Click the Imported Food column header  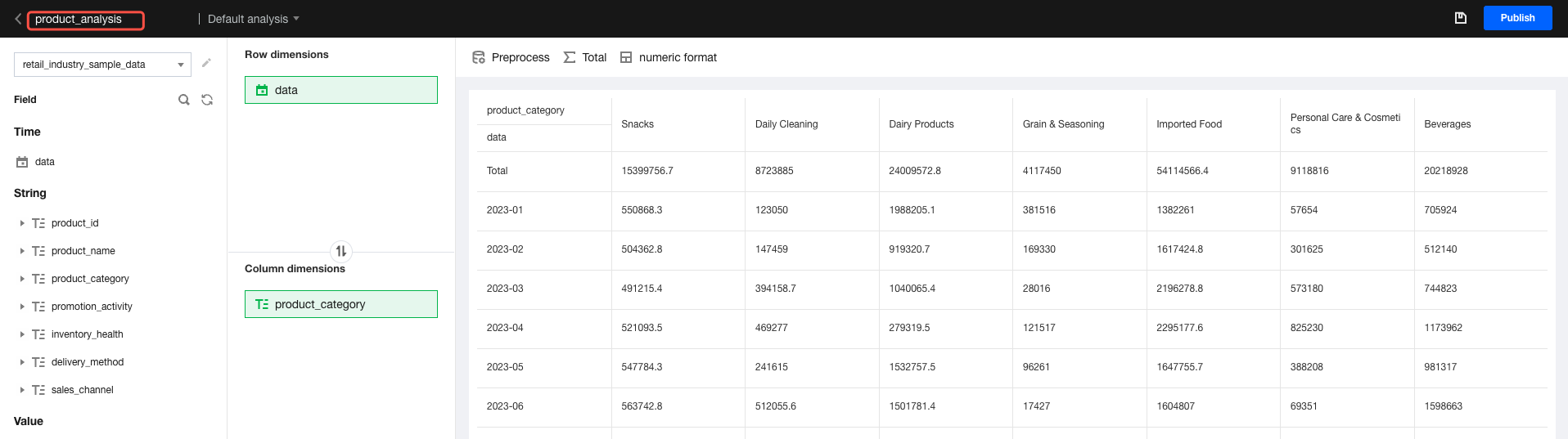pos(1189,124)
